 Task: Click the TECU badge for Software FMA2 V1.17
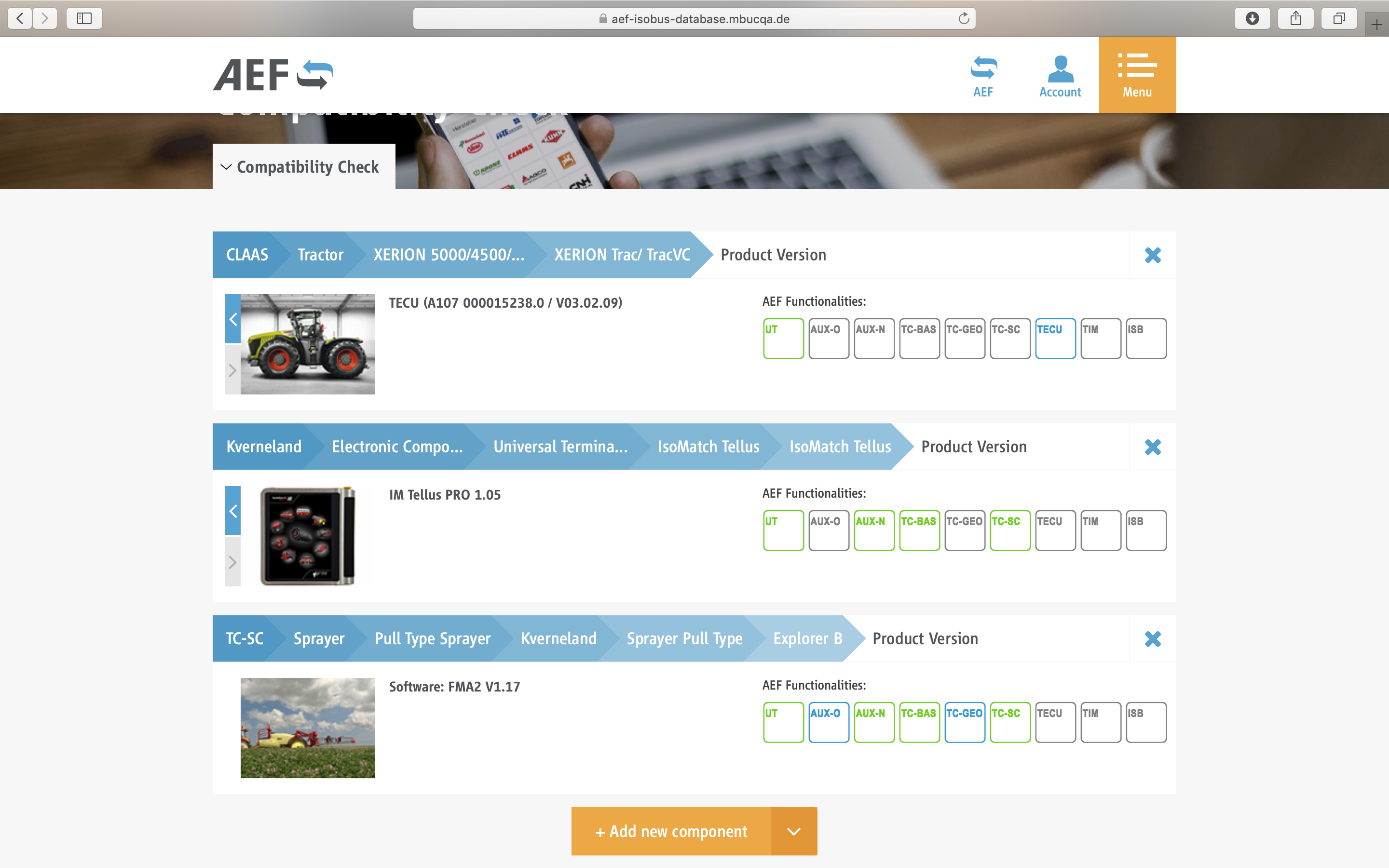point(1056,722)
